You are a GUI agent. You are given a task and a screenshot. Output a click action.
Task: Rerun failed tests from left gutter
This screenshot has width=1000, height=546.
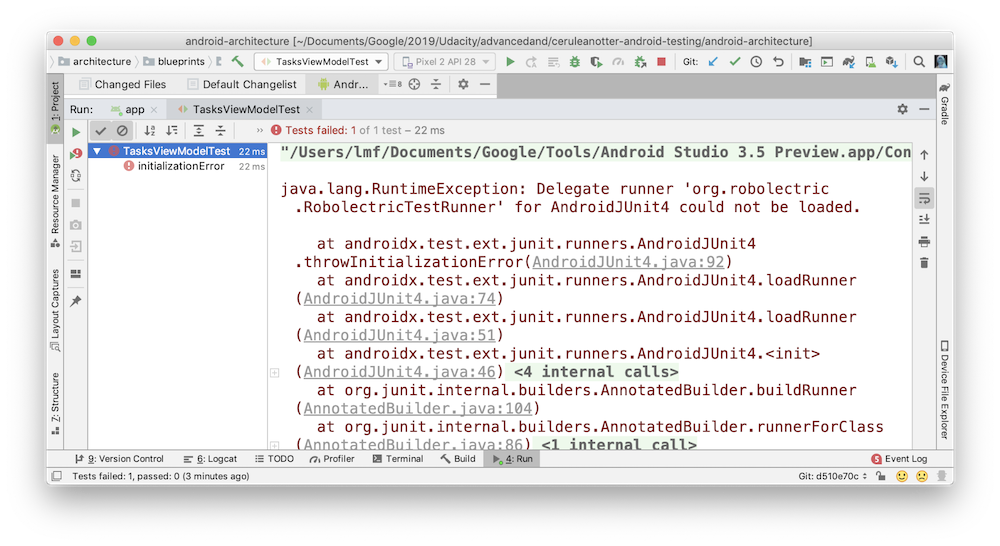(x=76, y=153)
